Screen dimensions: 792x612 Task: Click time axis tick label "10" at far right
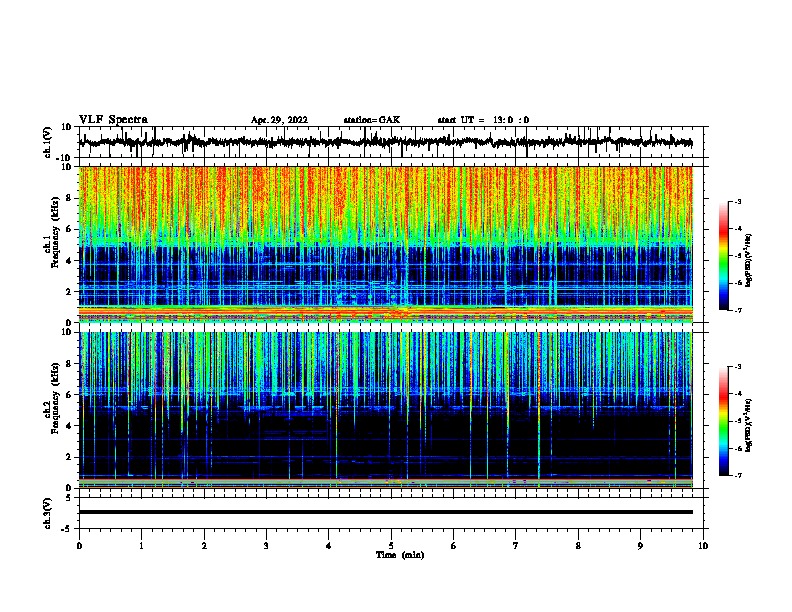(x=703, y=546)
